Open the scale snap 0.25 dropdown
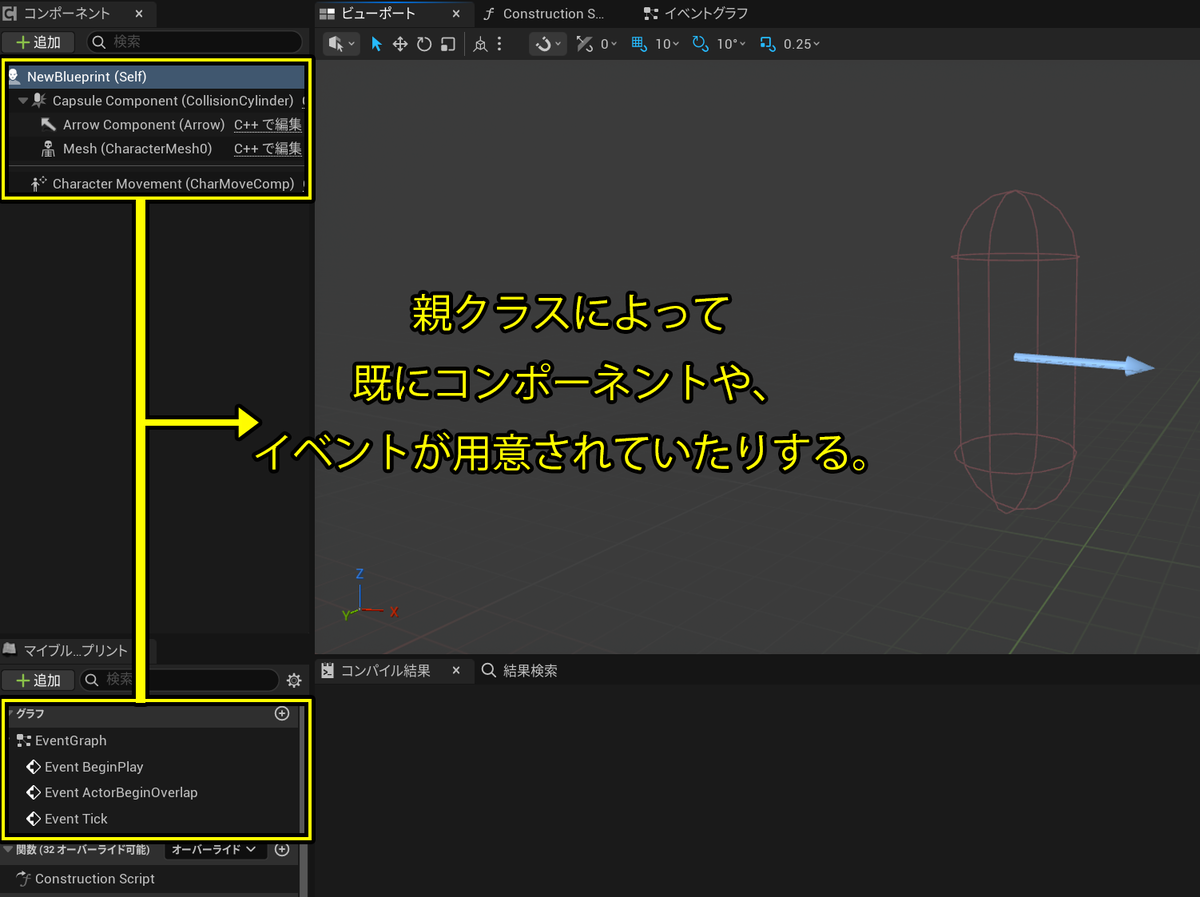The width and height of the screenshot is (1200, 897). click(x=802, y=44)
